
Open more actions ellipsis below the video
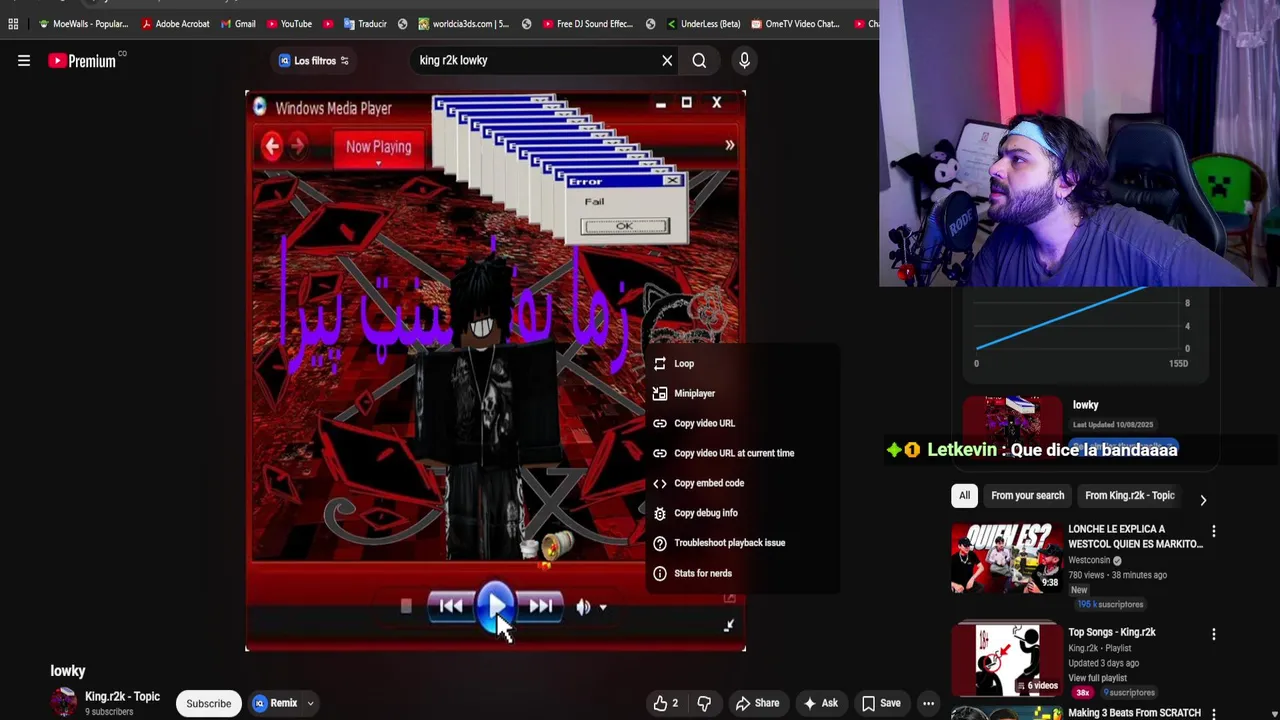(x=928, y=703)
